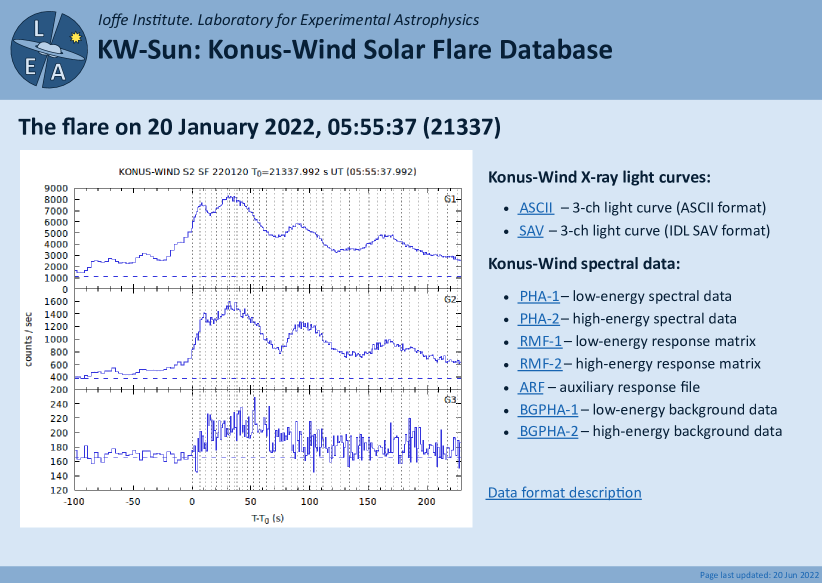Select the 'Konus-Wind X-ray light curves:' heading
822x583 pixels.
pyautogui.click(x=599, y=177)
